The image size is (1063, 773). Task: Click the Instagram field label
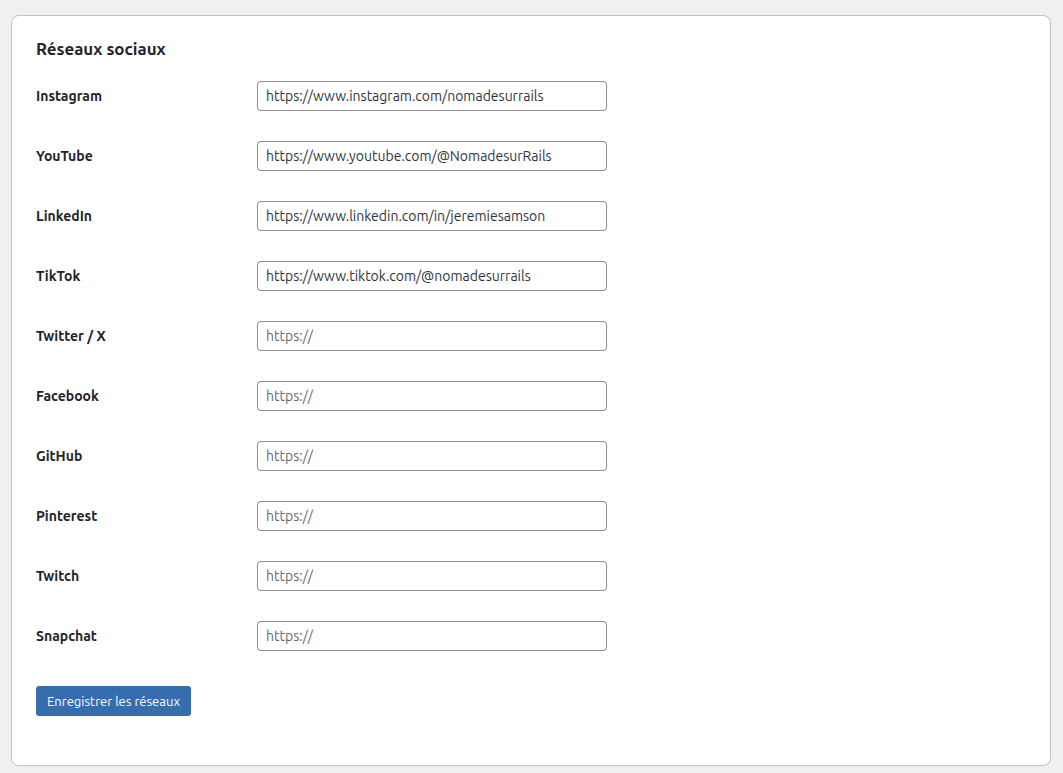[68, 96]
